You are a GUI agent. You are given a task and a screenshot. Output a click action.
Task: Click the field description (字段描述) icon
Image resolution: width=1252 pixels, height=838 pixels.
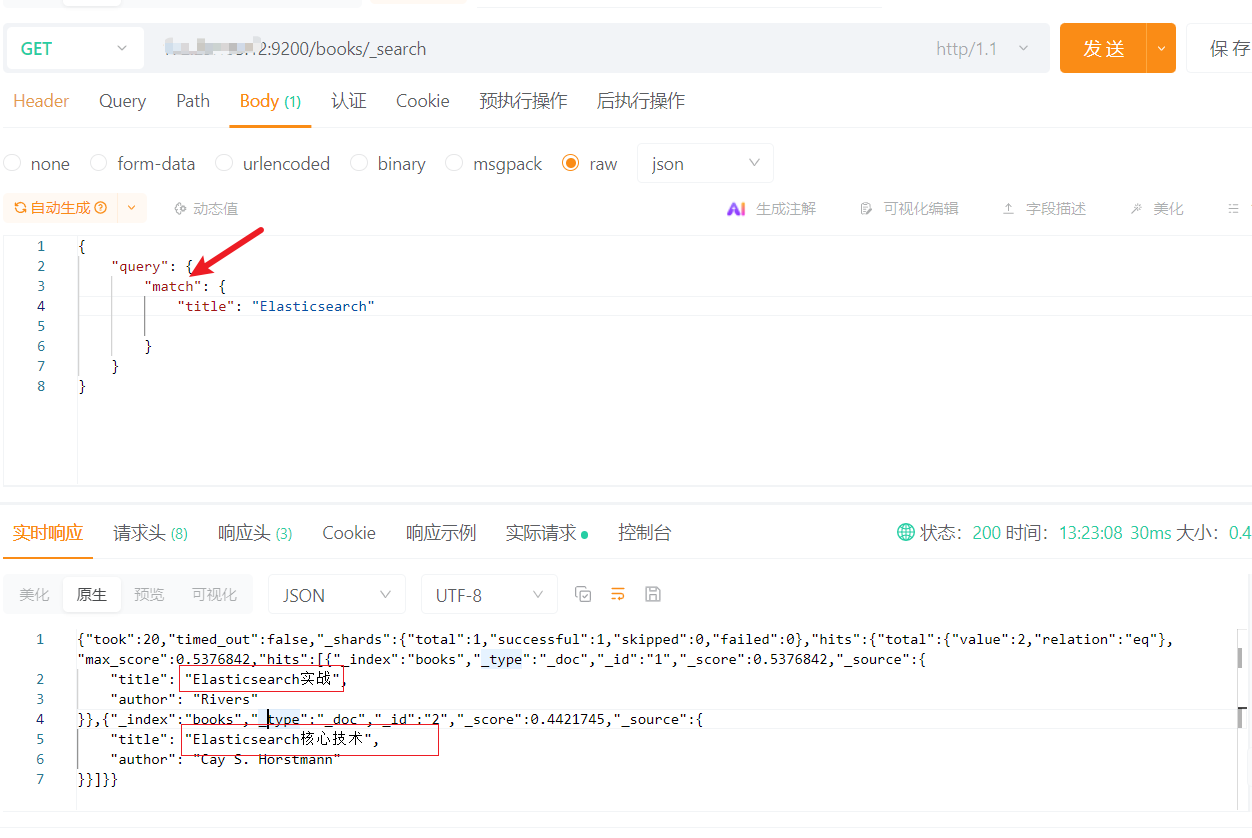[x=1008, y=209]
